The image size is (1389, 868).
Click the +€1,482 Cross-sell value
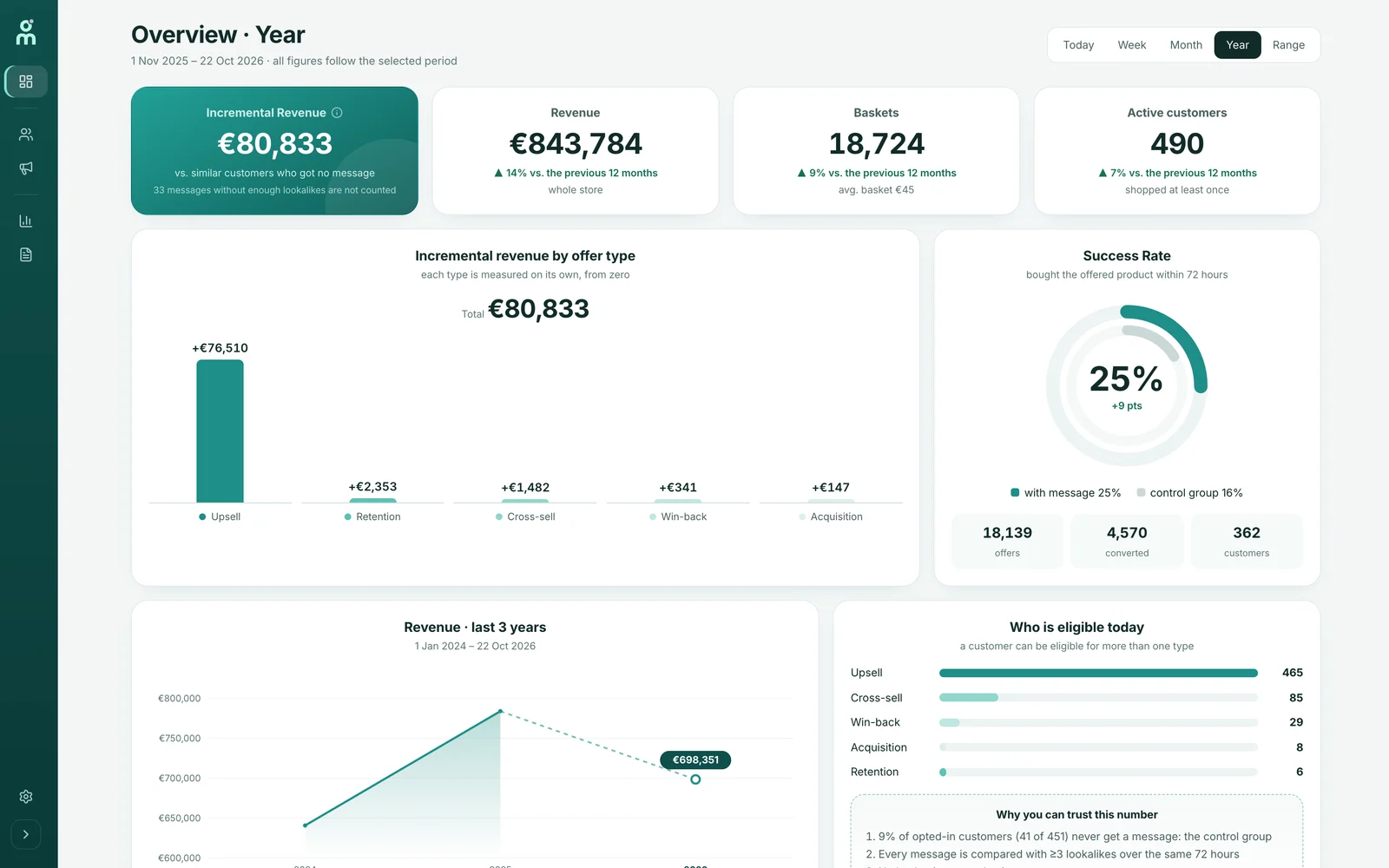coord(525,488)
